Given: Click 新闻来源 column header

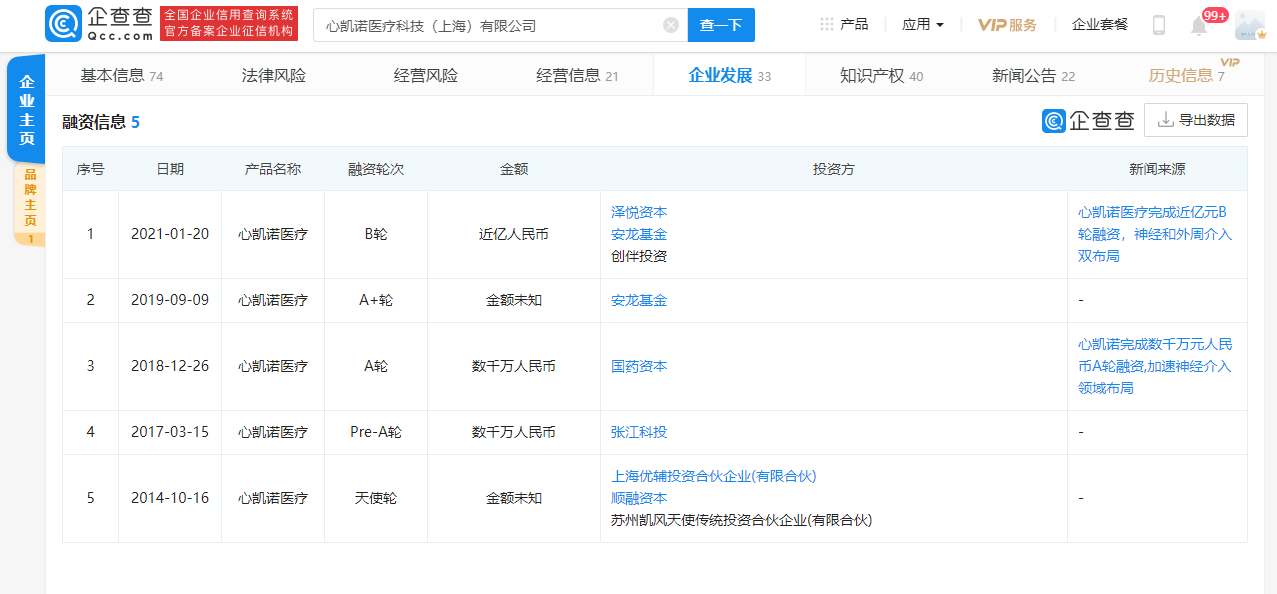Looking at the screenshot, I should [x=1157, y=169].
